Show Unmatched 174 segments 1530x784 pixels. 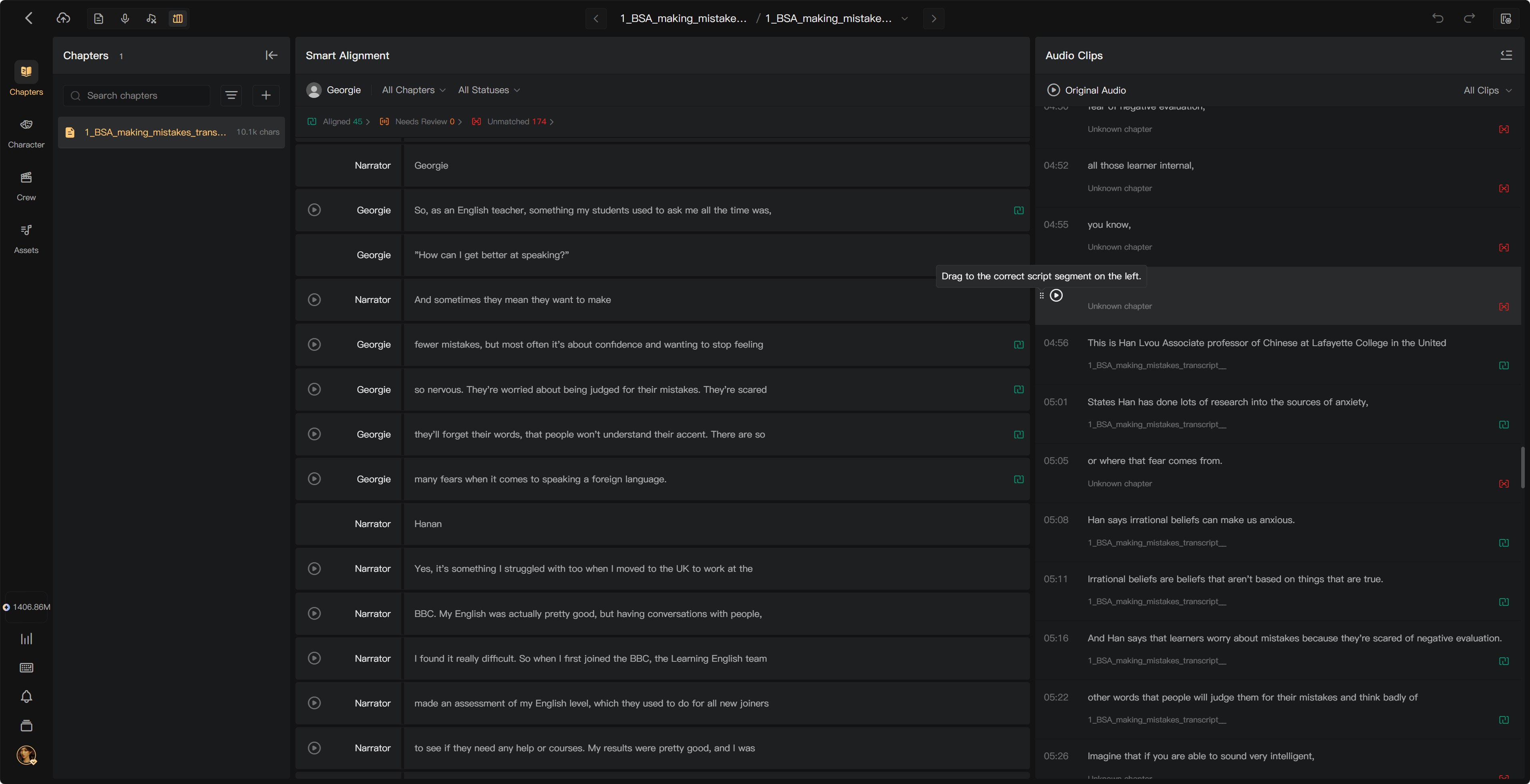tap(513, 121)
